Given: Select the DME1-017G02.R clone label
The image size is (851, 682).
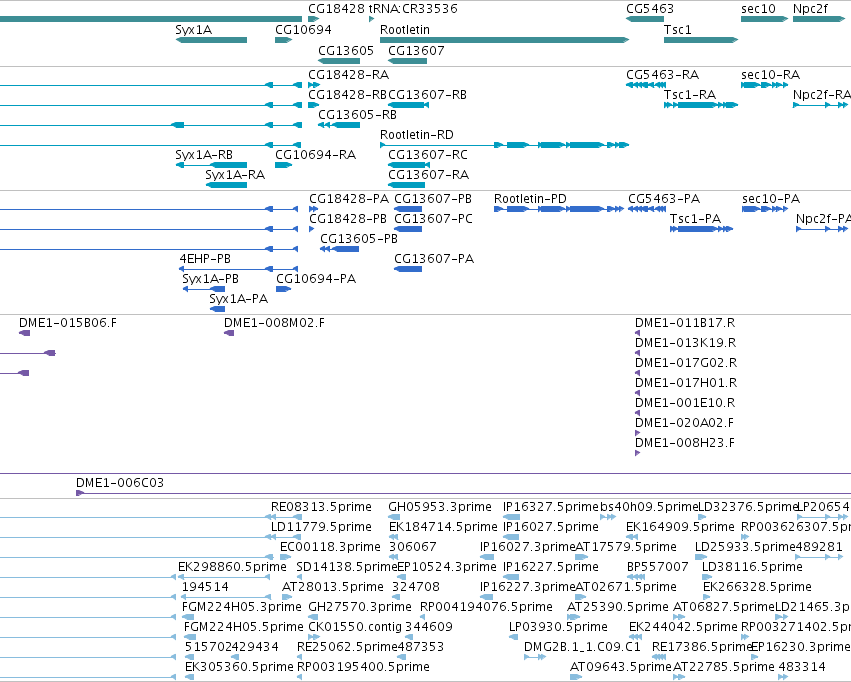Looking at the screenshot, I should pyautogui.click(x=687, y=364).
